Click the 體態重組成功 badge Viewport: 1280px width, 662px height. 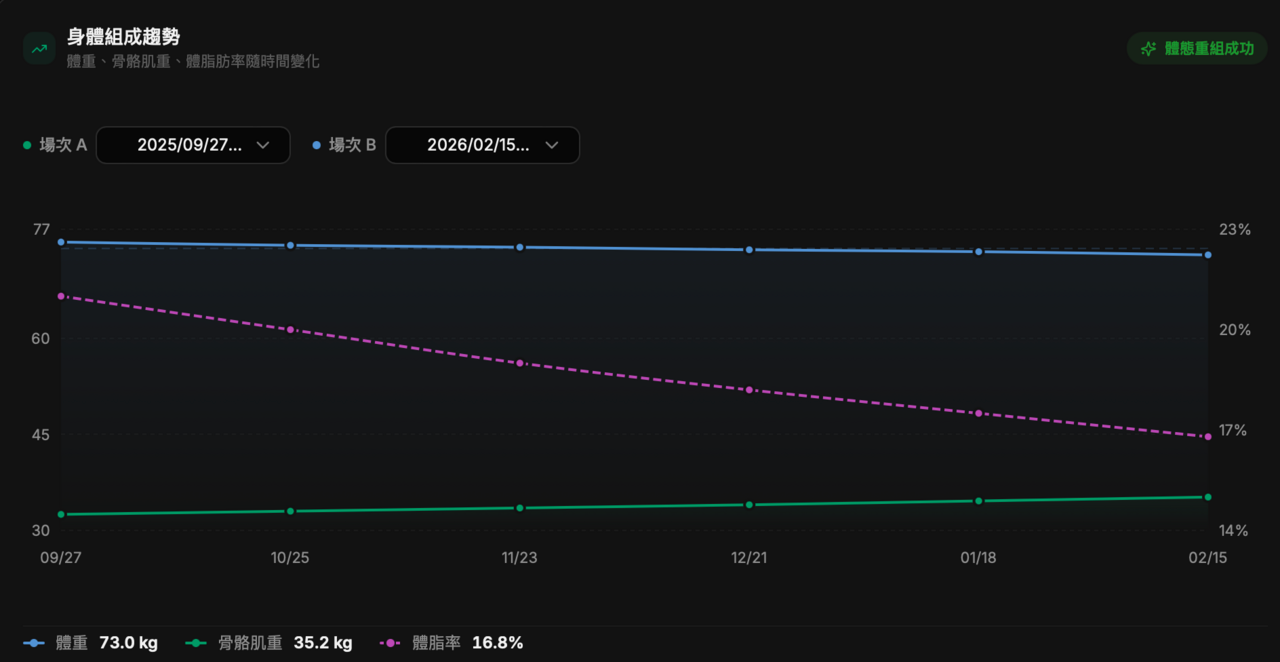pyautogui.click(x=1197, y=48)
